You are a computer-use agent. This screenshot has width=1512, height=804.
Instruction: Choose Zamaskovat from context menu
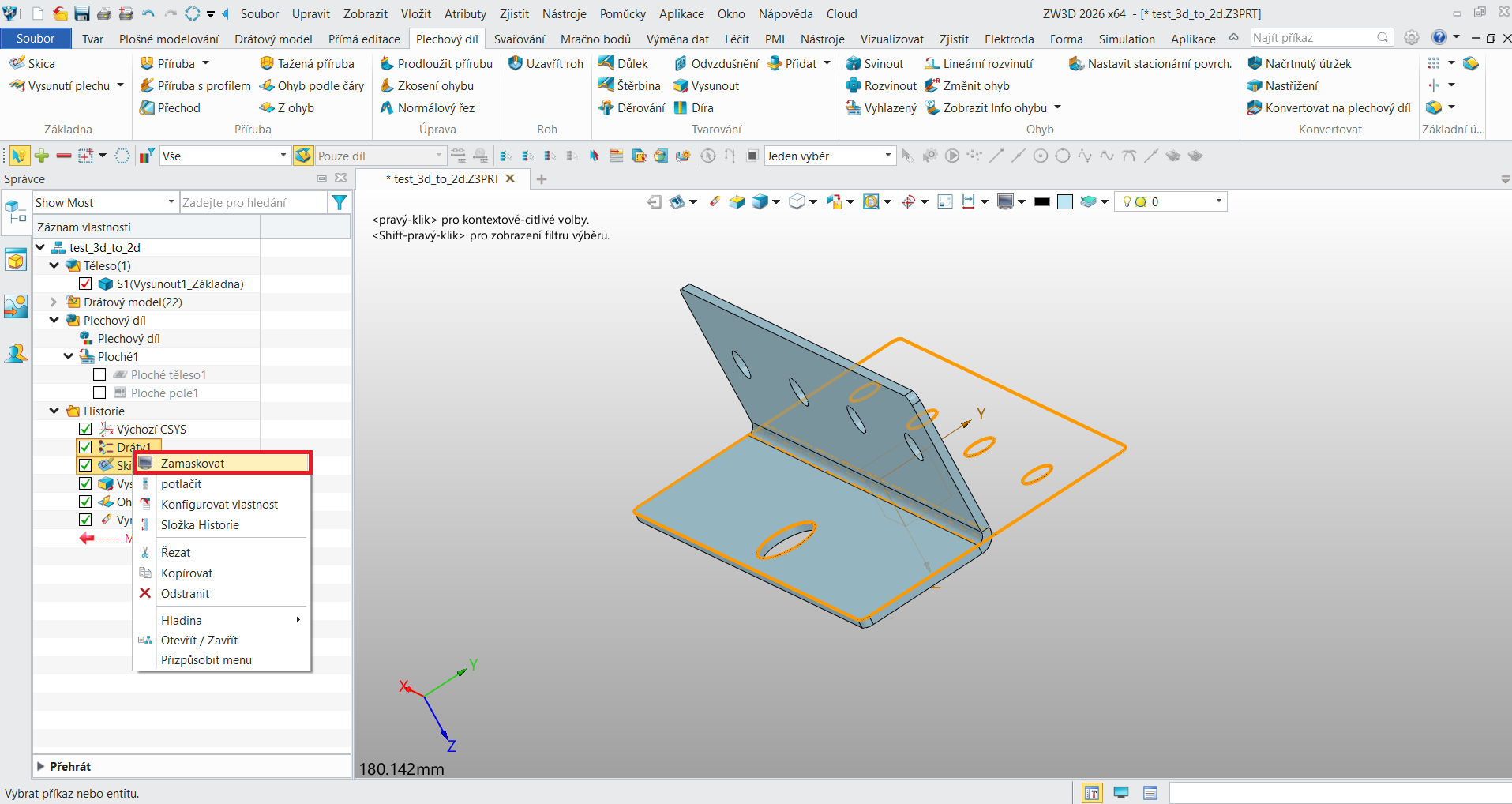point(223,463)
